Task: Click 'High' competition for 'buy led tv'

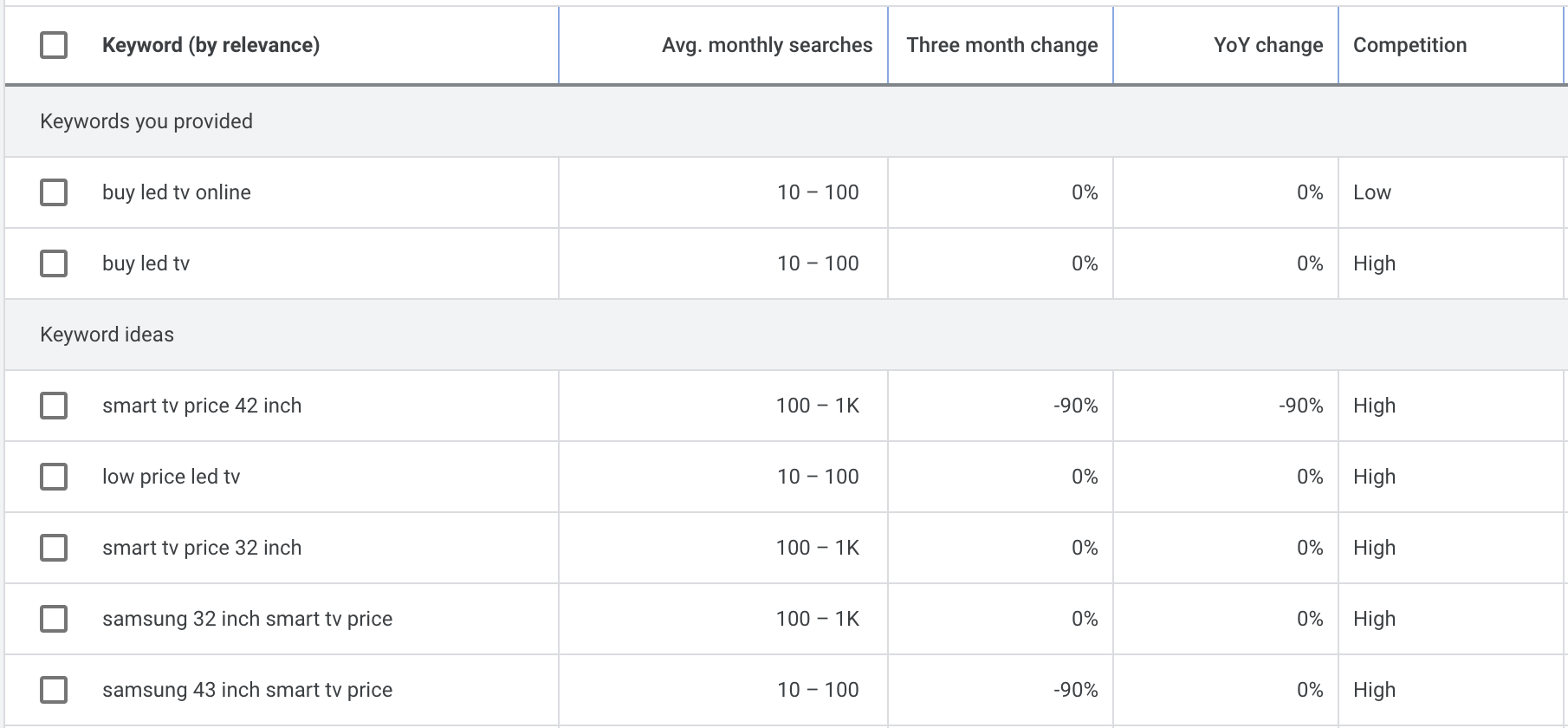Action: tap(1374, 263)
